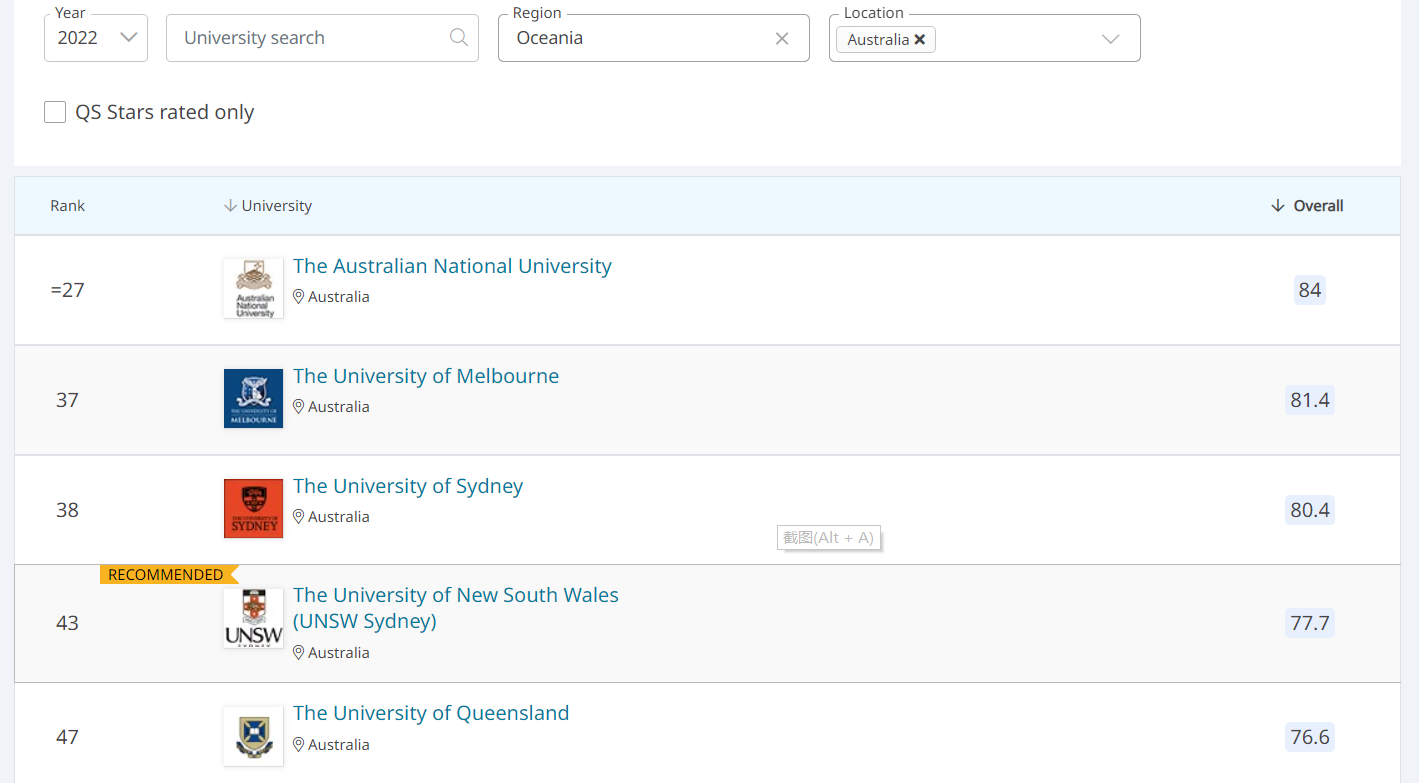
Task: Click the Australian National University logo
Action: [253, 289]
